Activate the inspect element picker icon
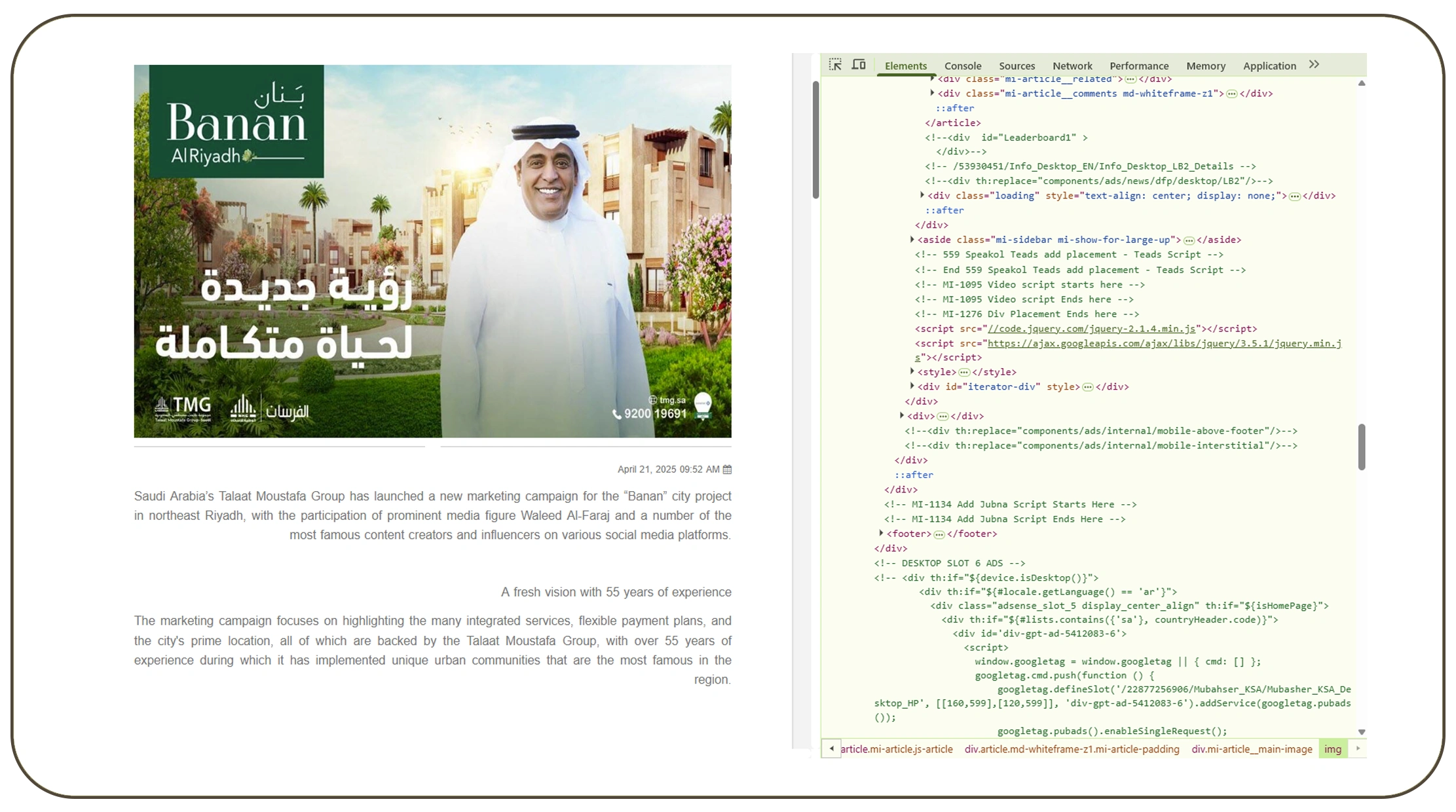The height and width of the screenshot is (812, 1456). point(835,65)
